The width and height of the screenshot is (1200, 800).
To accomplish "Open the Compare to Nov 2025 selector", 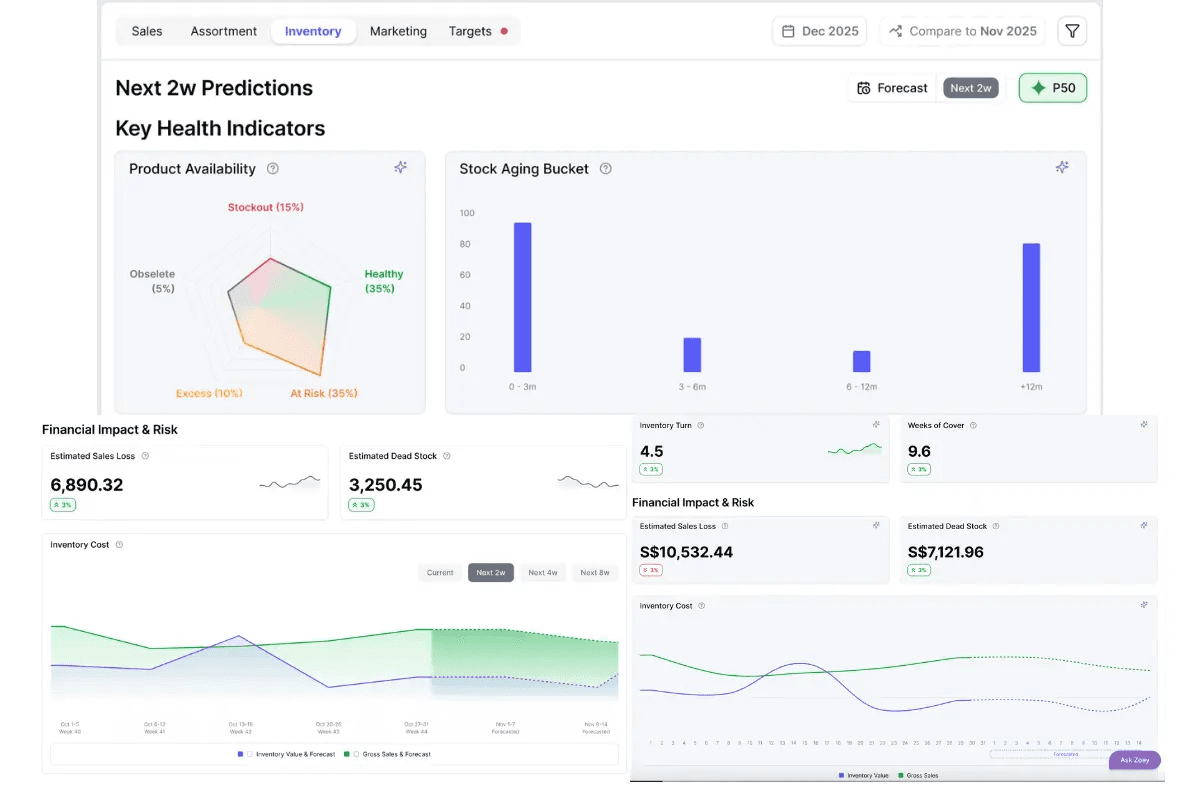I will click(x=963, y=31).
